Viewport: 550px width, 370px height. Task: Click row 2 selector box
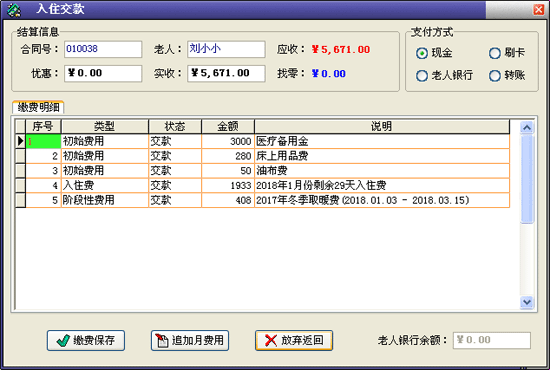tap(20, 156)
